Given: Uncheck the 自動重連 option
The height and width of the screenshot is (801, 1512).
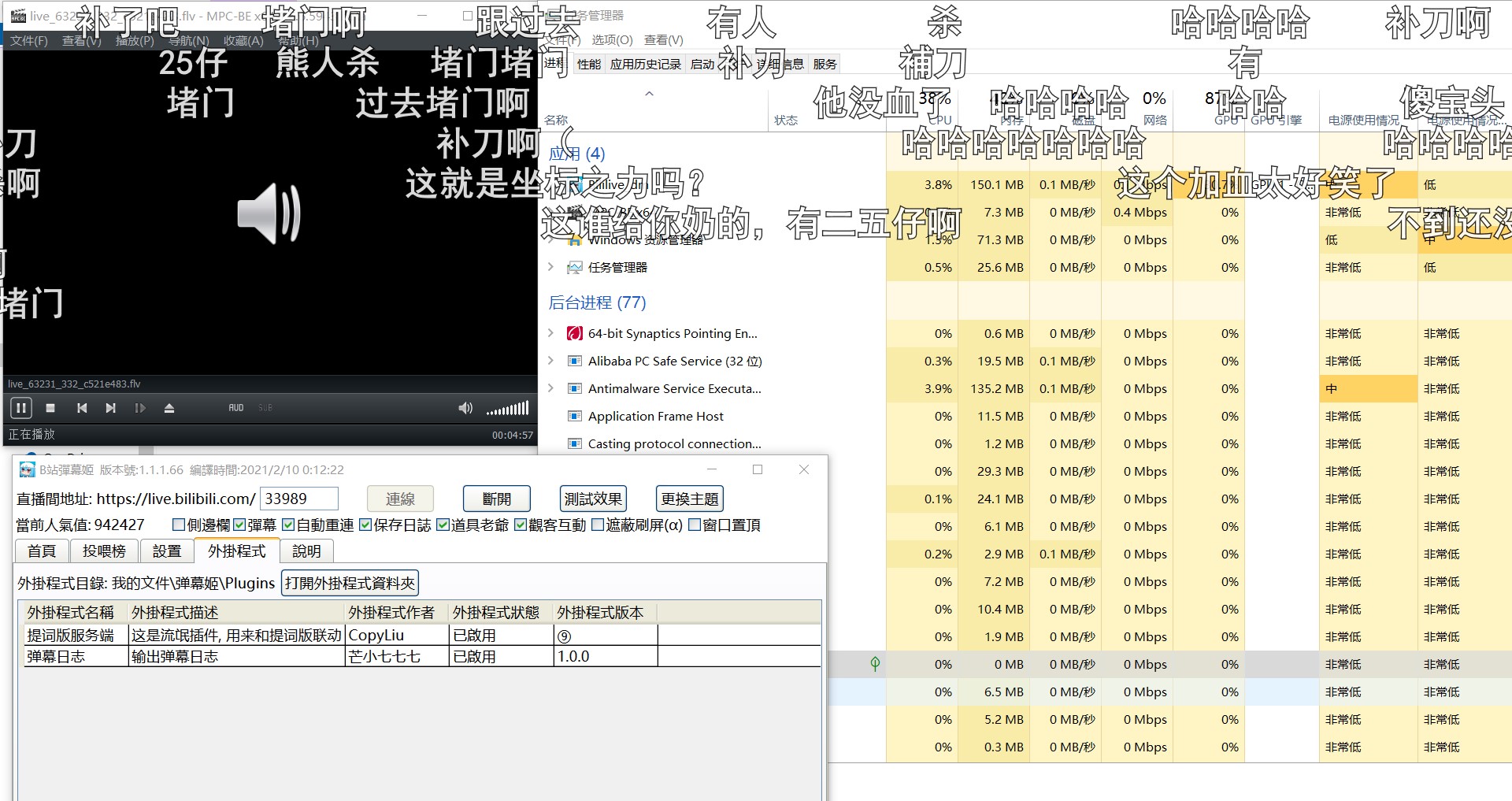Looking at the screenshot, I should point(288,525).
